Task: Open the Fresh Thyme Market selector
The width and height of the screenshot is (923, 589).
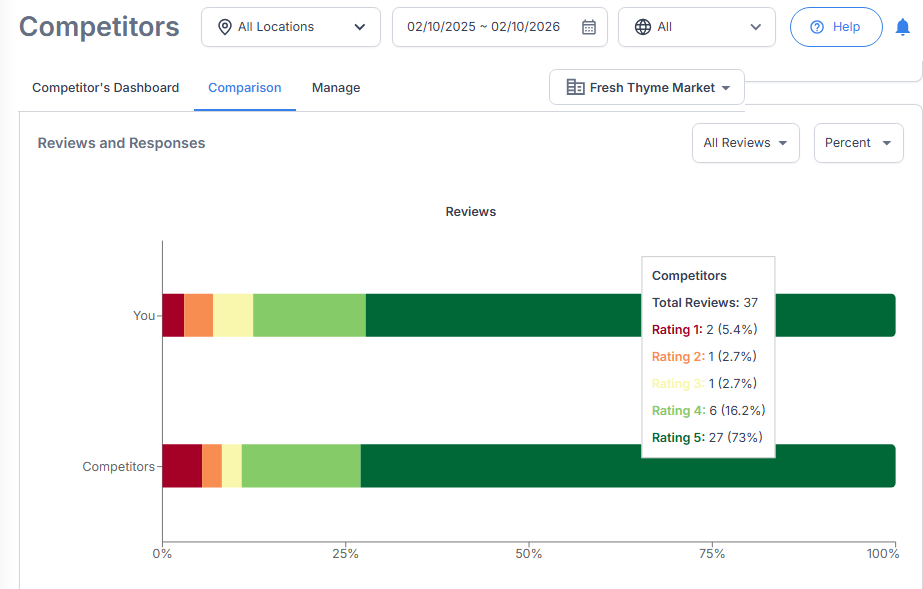Action: click(x=647, y=88)
